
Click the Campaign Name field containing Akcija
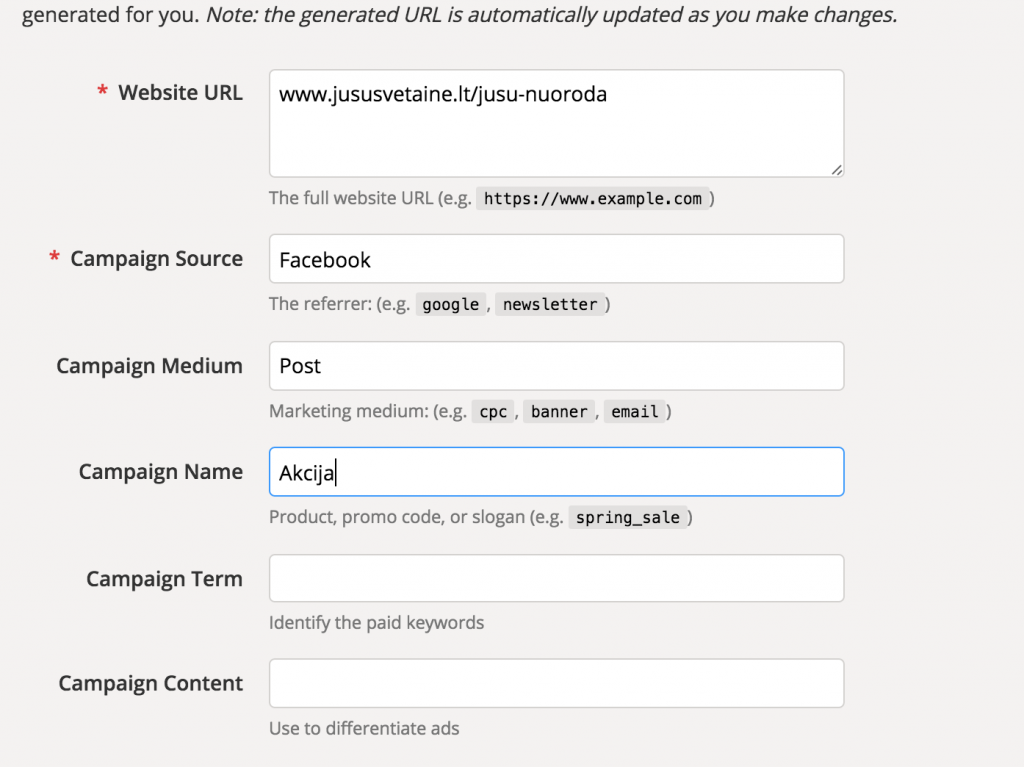[x=556, y=472]
